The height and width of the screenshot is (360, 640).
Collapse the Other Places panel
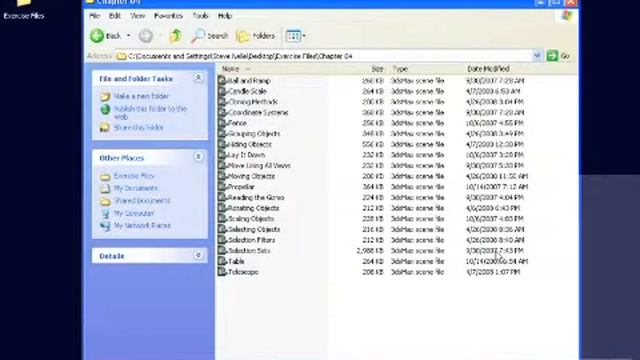click(x=198, y=157)
